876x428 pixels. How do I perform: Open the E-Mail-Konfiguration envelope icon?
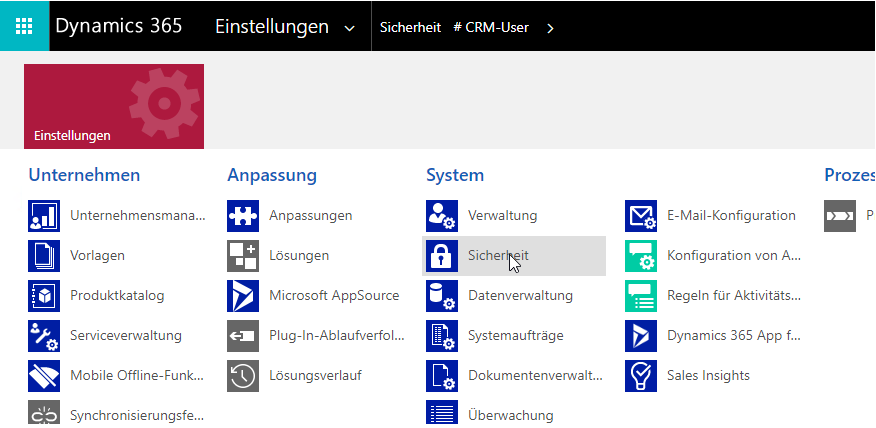click(641, 216)
